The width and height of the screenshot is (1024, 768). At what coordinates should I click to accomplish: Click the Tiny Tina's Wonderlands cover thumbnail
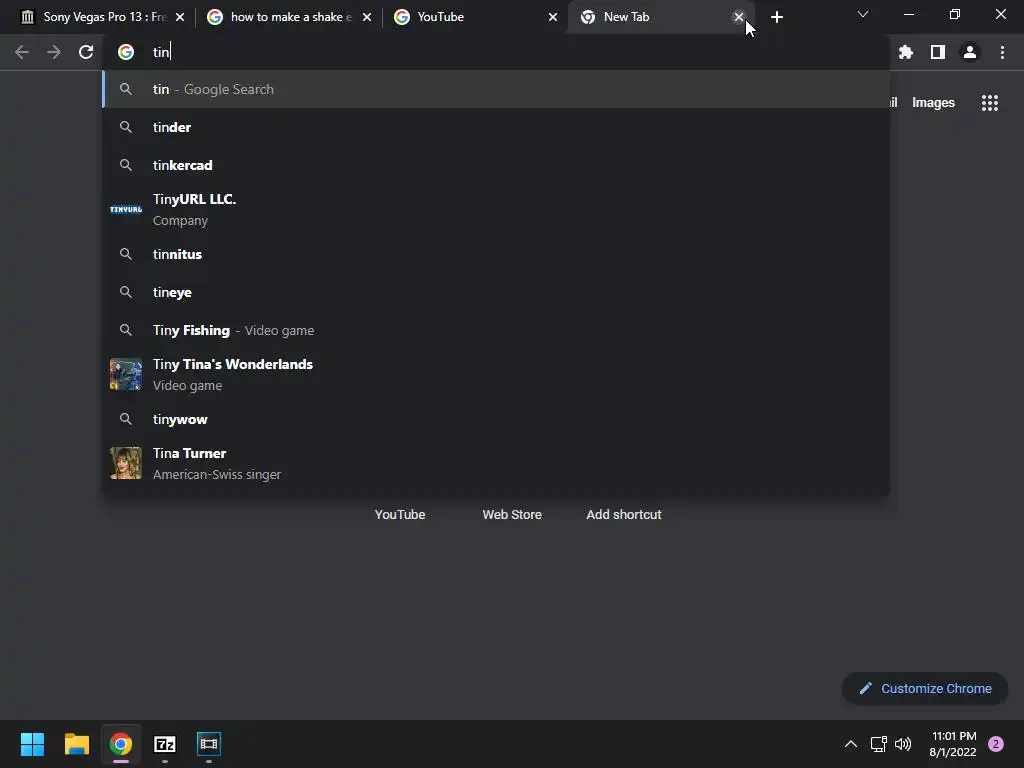125,374
